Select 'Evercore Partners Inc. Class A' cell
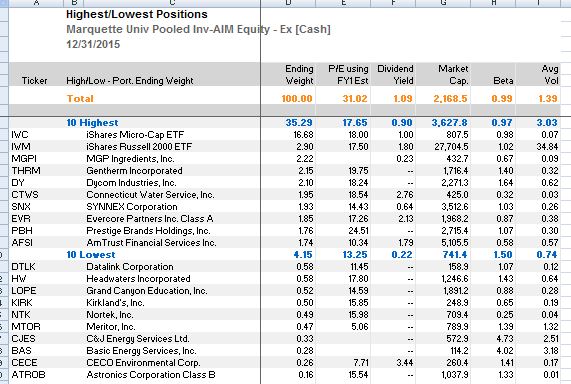The width and height of the screenshot is (571, 384). pyautogui.click(x=150, y=219)
